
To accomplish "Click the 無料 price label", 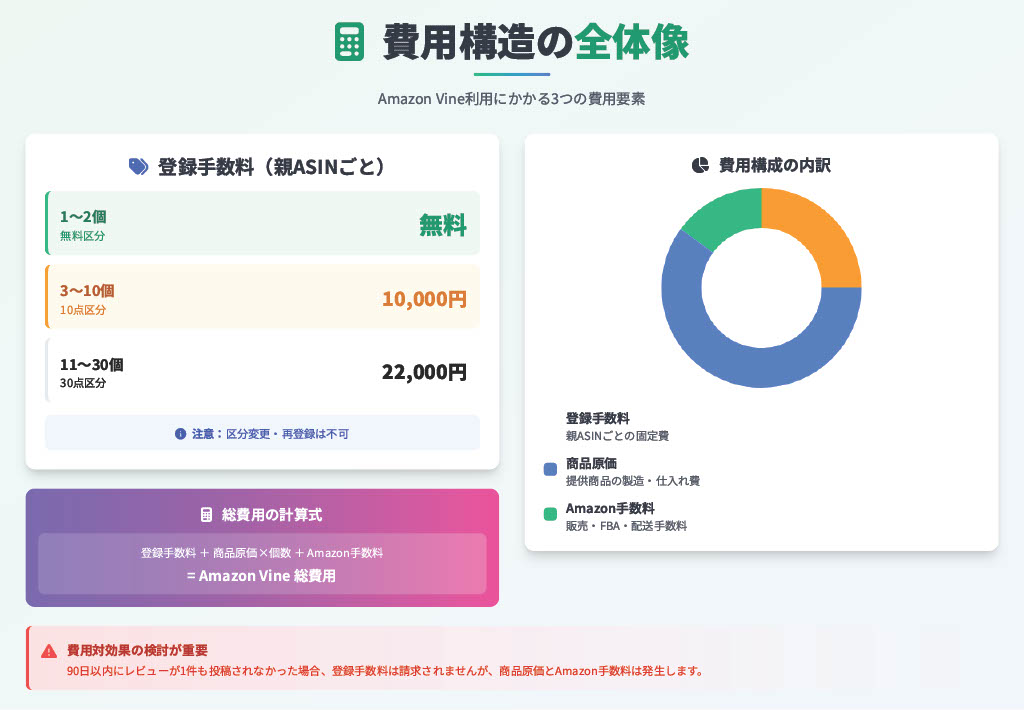I will point(442,225).
